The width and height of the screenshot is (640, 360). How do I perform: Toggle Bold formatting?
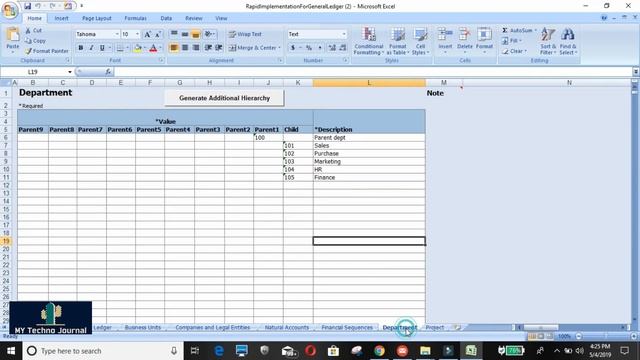[x=81, y=48]
